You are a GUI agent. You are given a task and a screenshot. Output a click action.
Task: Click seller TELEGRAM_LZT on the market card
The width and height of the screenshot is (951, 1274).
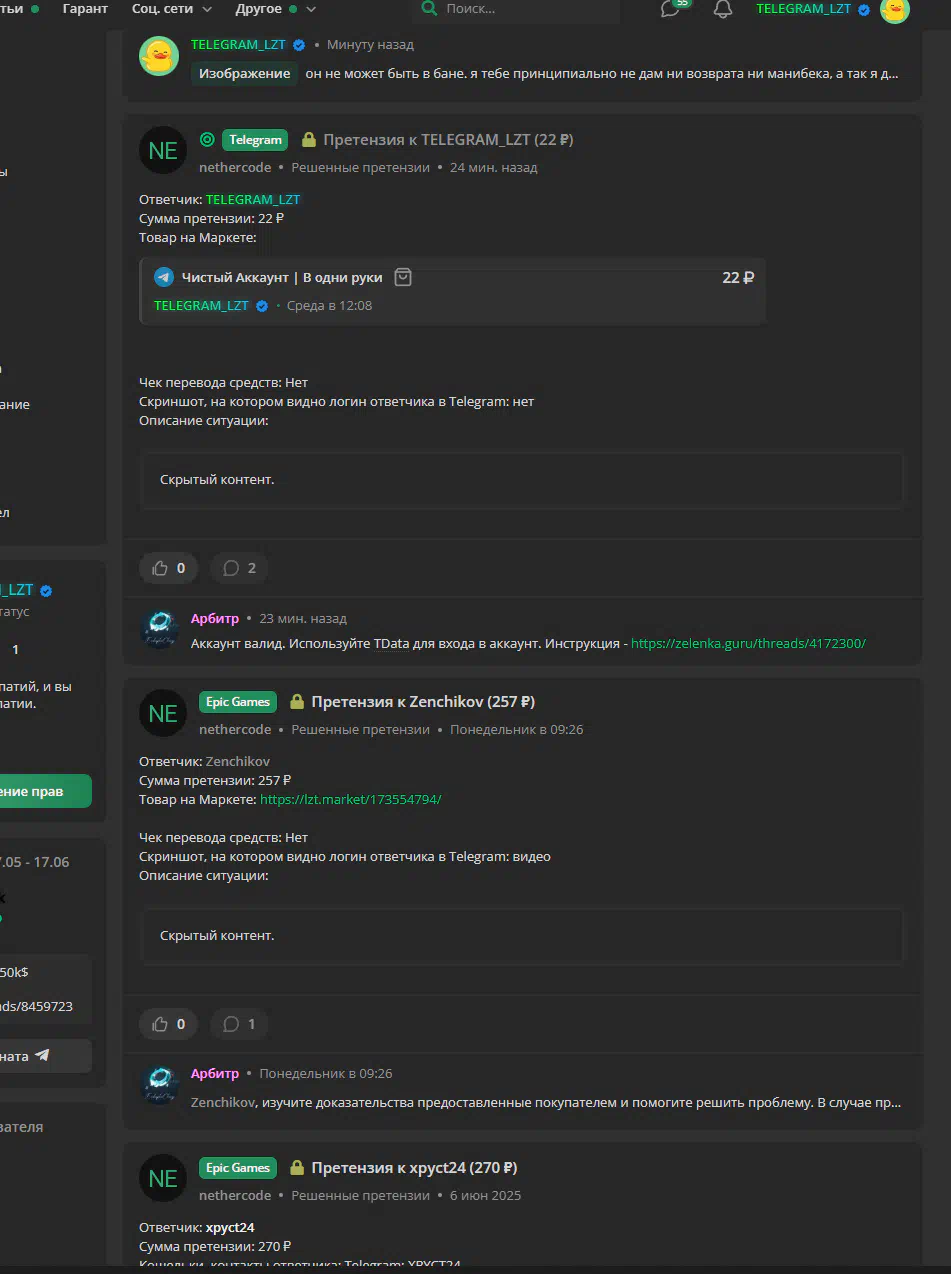click(201, 306)
